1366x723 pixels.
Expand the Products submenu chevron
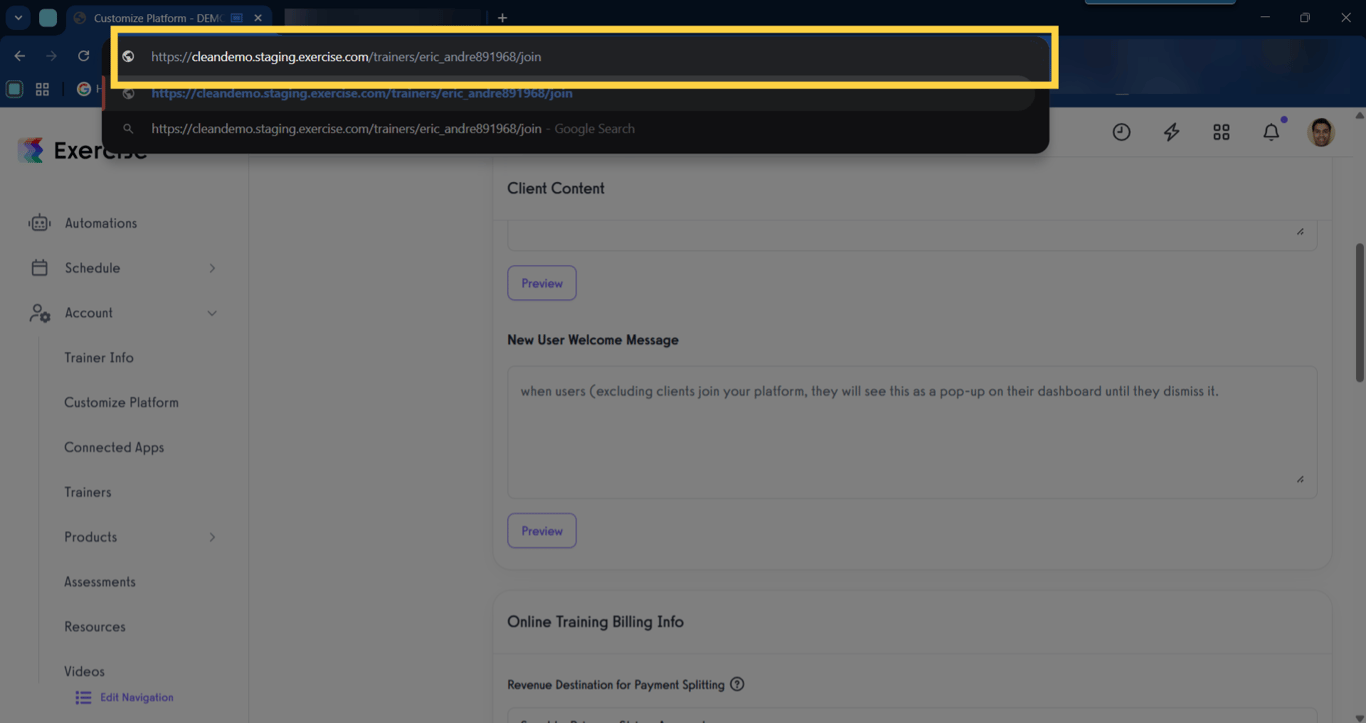[x=212, y=537]
